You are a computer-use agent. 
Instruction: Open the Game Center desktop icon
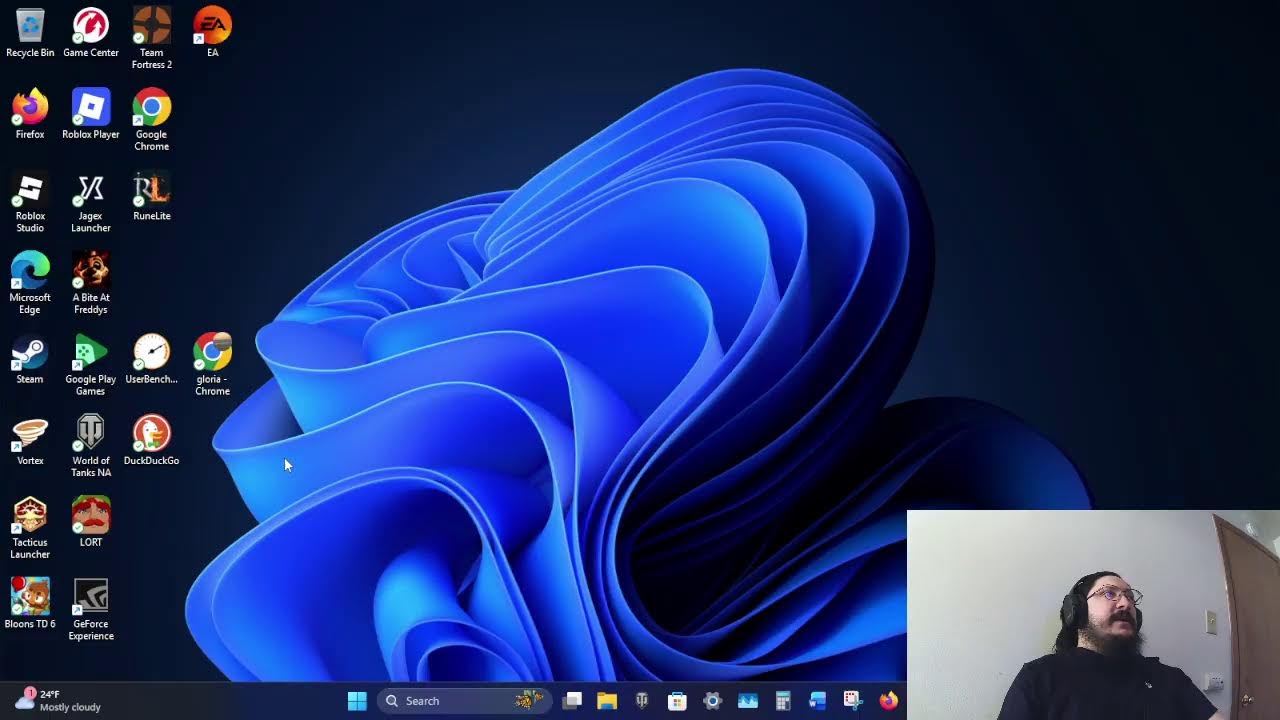(91, 33)
